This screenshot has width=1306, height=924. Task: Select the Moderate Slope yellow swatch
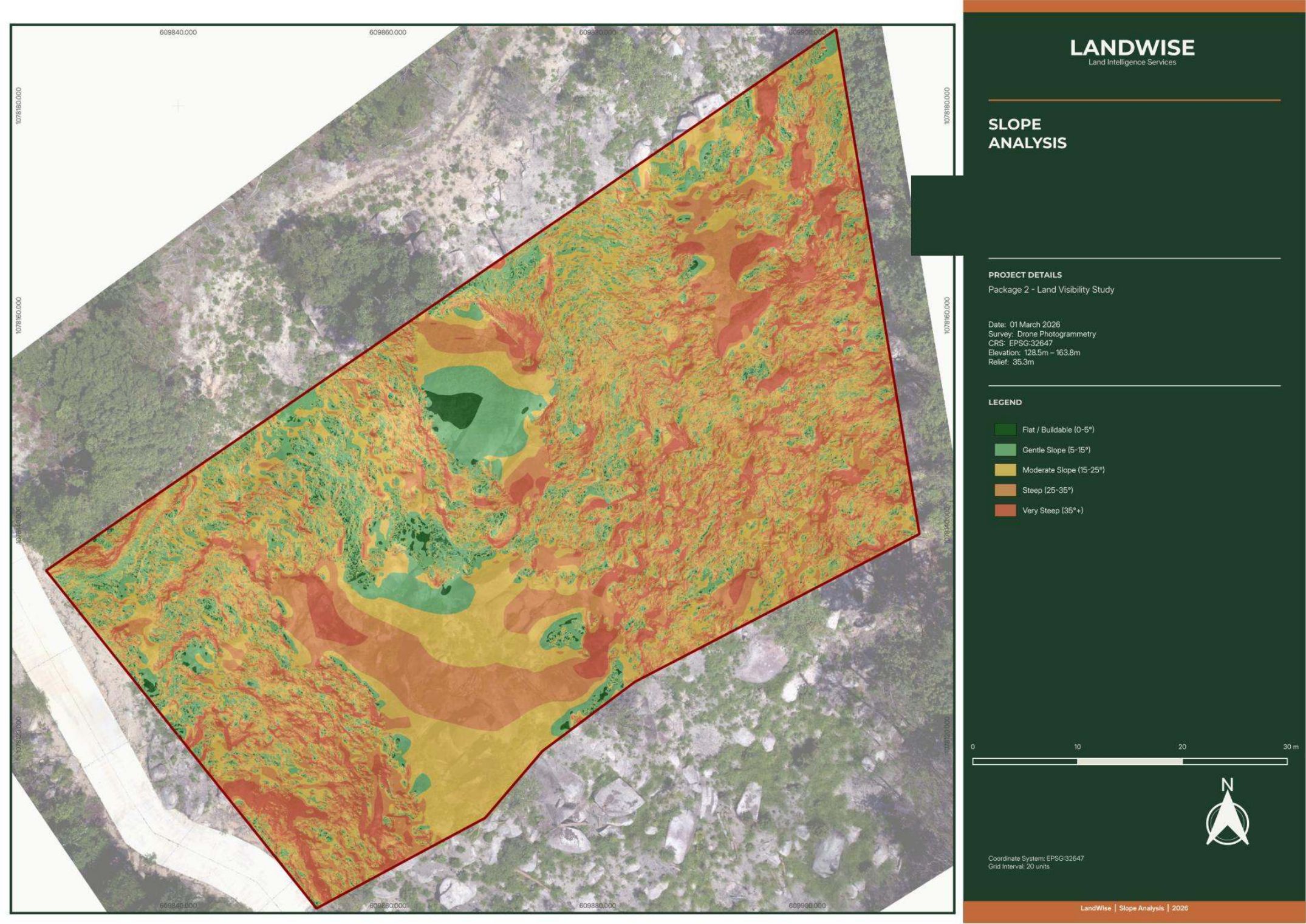(1005, 470)
